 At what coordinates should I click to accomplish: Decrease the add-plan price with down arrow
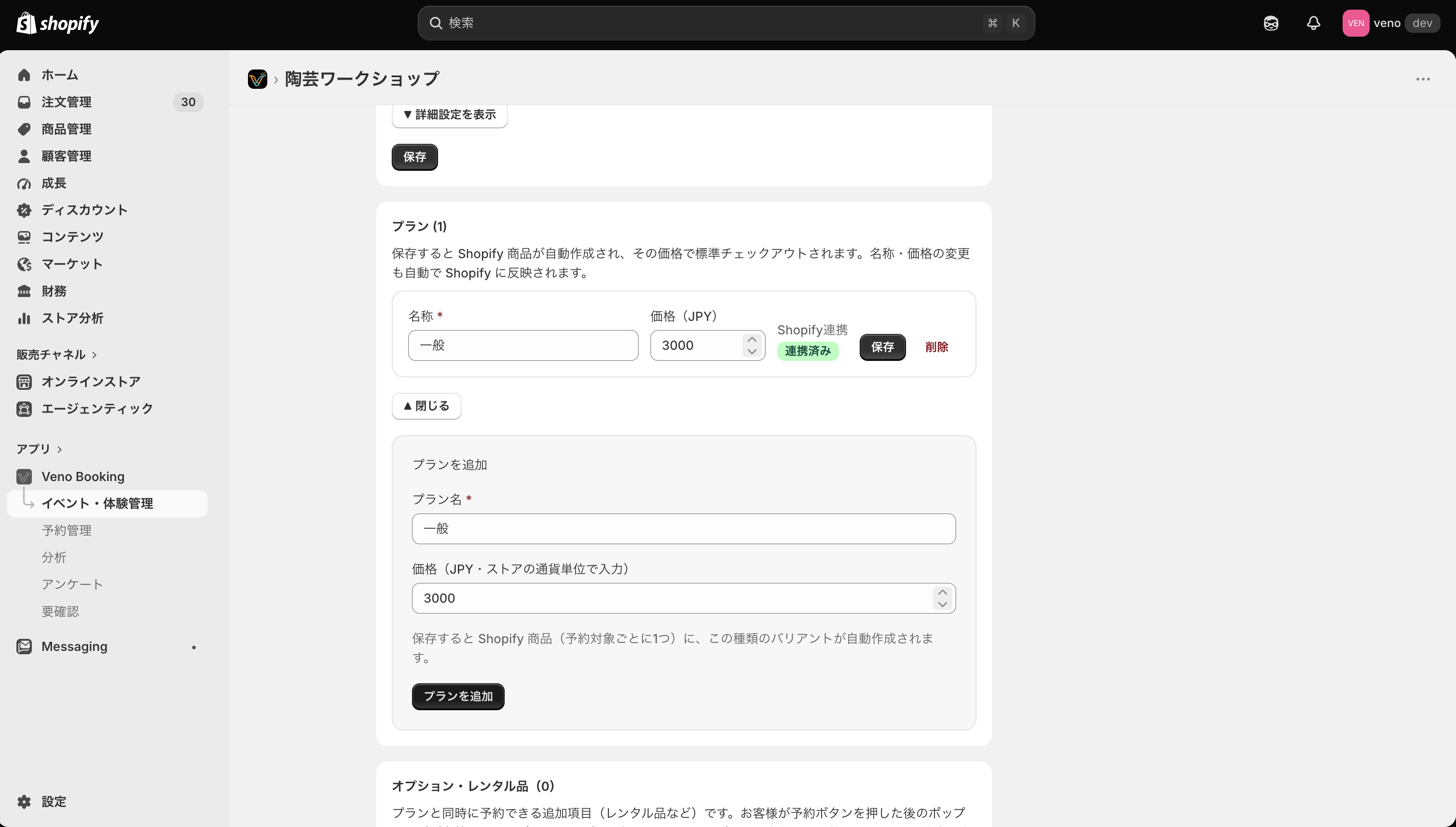[x=943, y=605]
